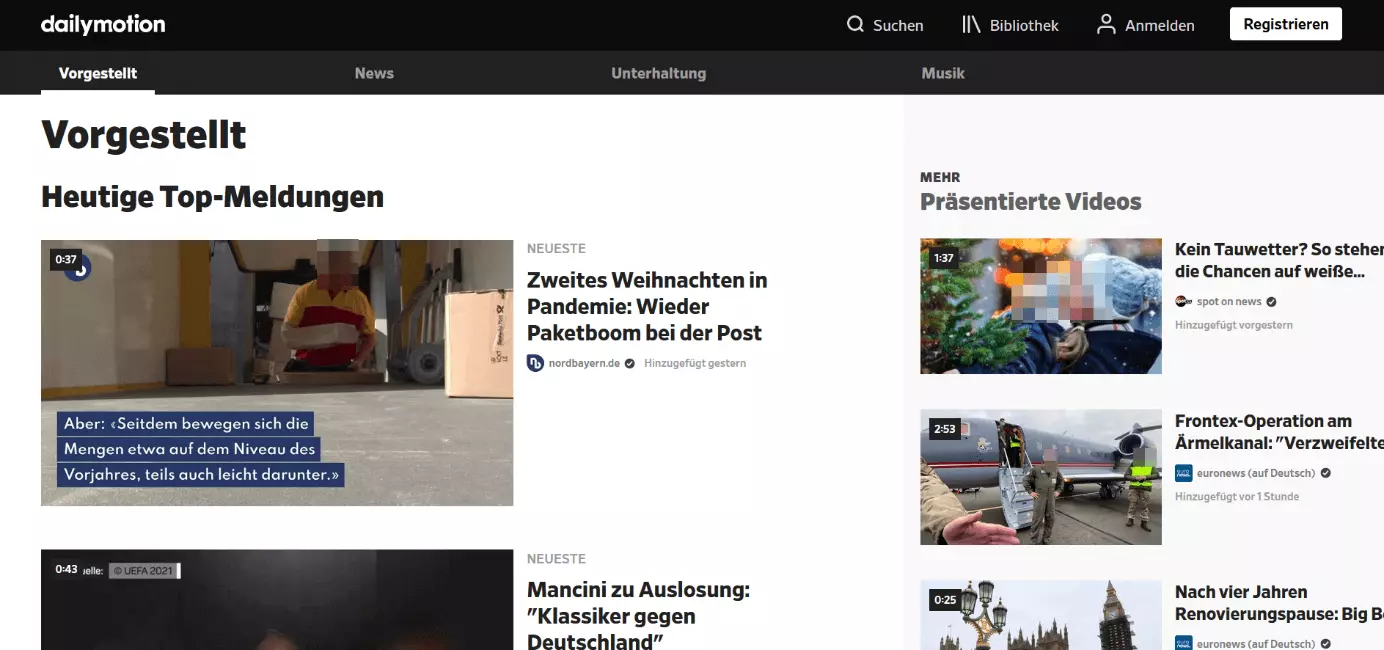This screenshot has width=1384, height=650.
Task: Click the nordbayern.de channel avatar icon
Action: click(535, 363)
